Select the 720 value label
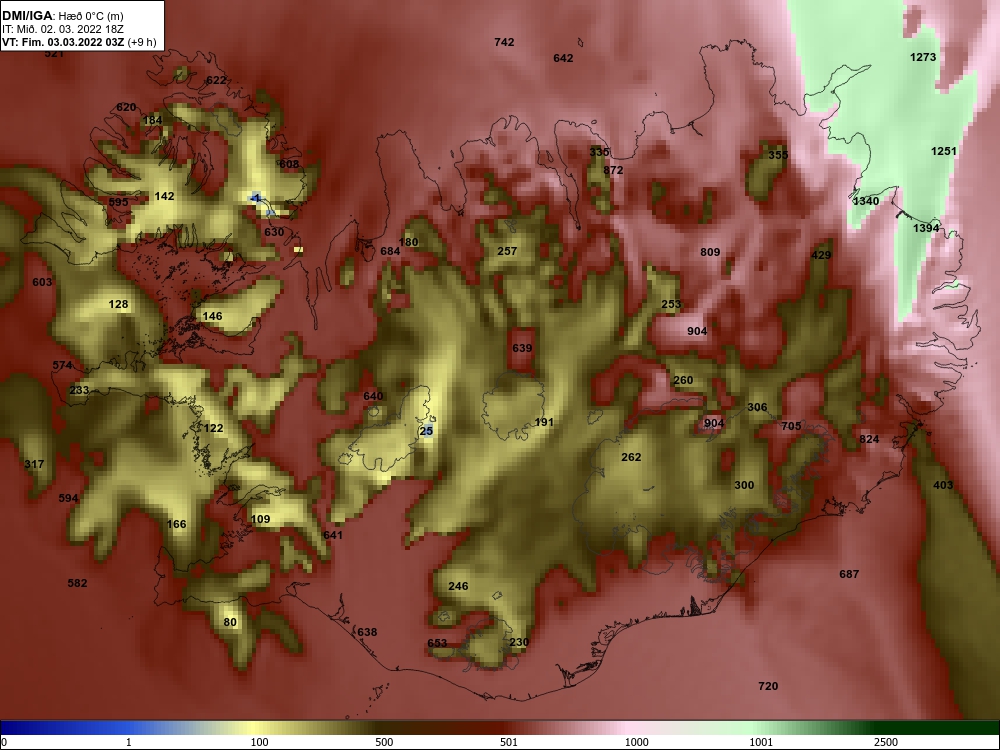The width and height of the screenshot is (1000, 750). coord(768,686)
